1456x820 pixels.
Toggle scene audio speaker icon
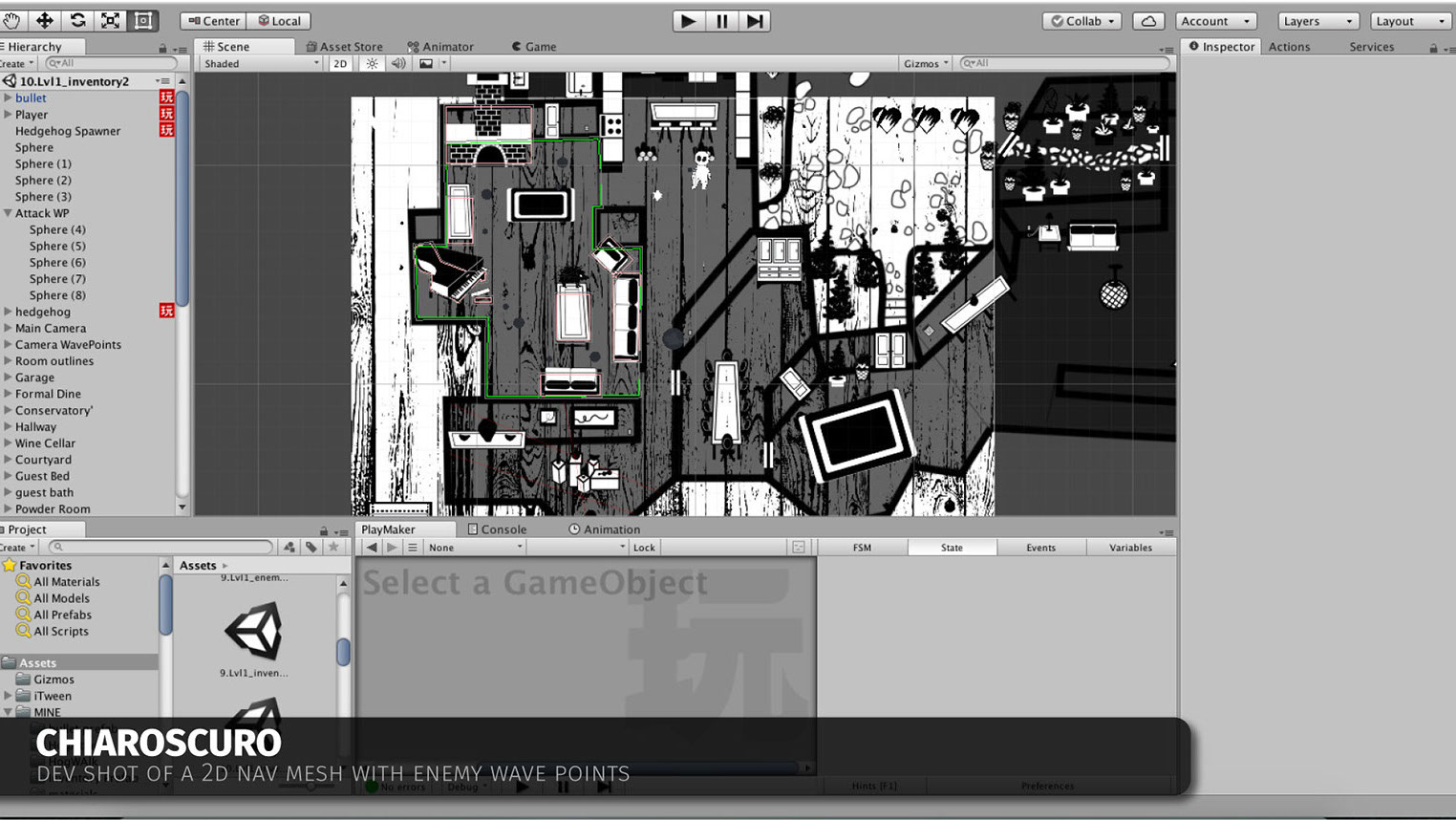tap(398, 64)
